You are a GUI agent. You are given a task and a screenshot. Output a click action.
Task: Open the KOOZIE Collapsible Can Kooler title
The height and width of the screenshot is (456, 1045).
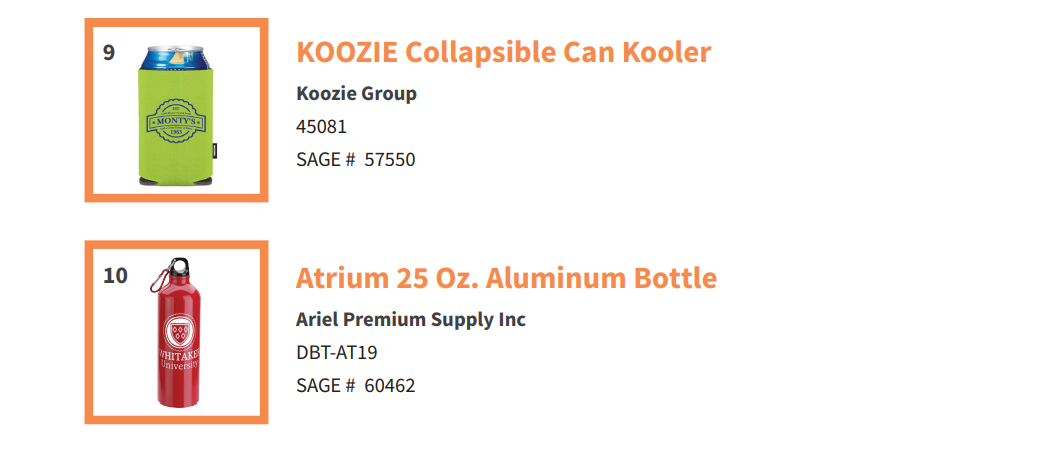click(504, 52)
